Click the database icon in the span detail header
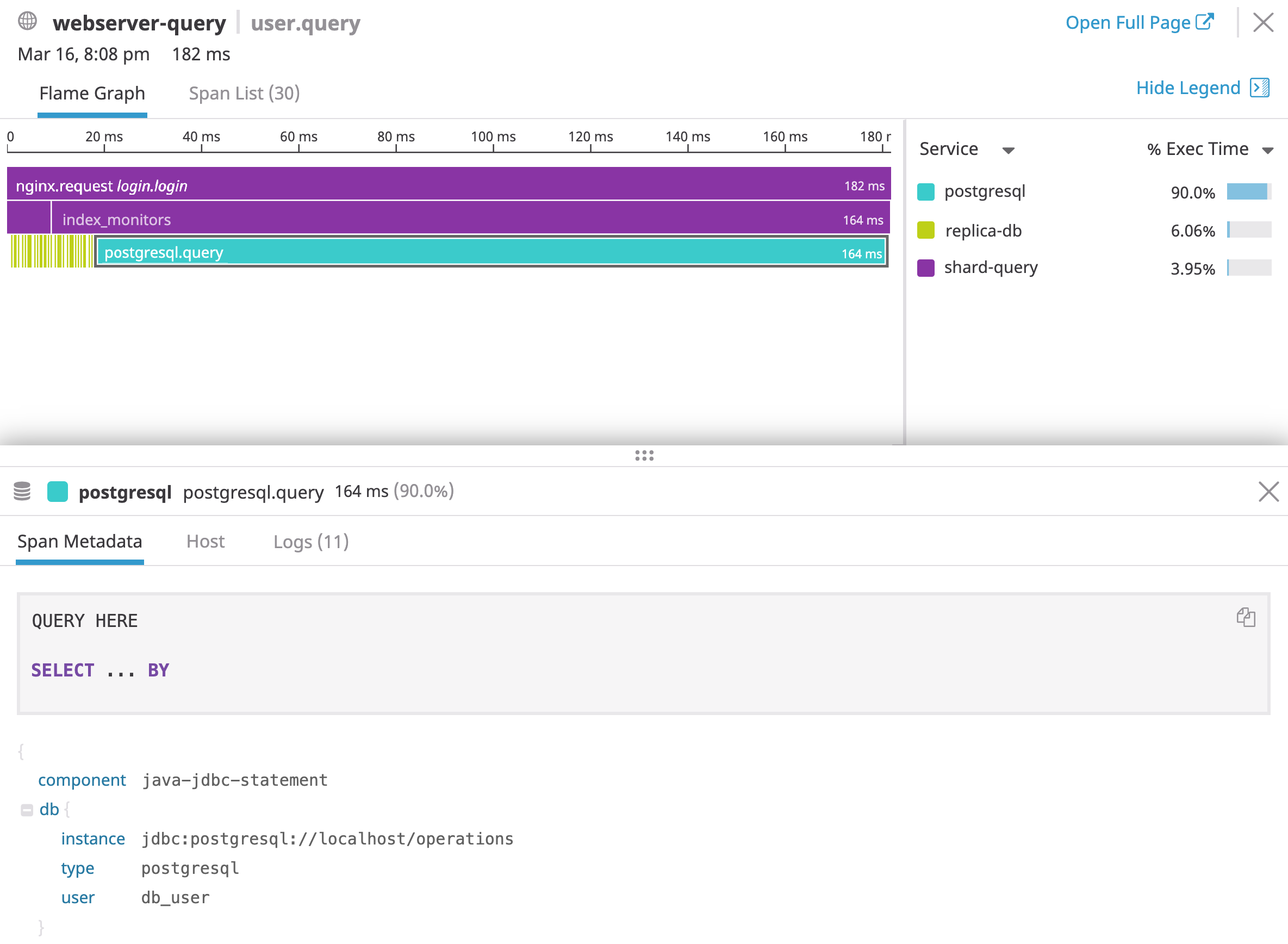The width and height of the screenshot is (1288, 944). 22,492
